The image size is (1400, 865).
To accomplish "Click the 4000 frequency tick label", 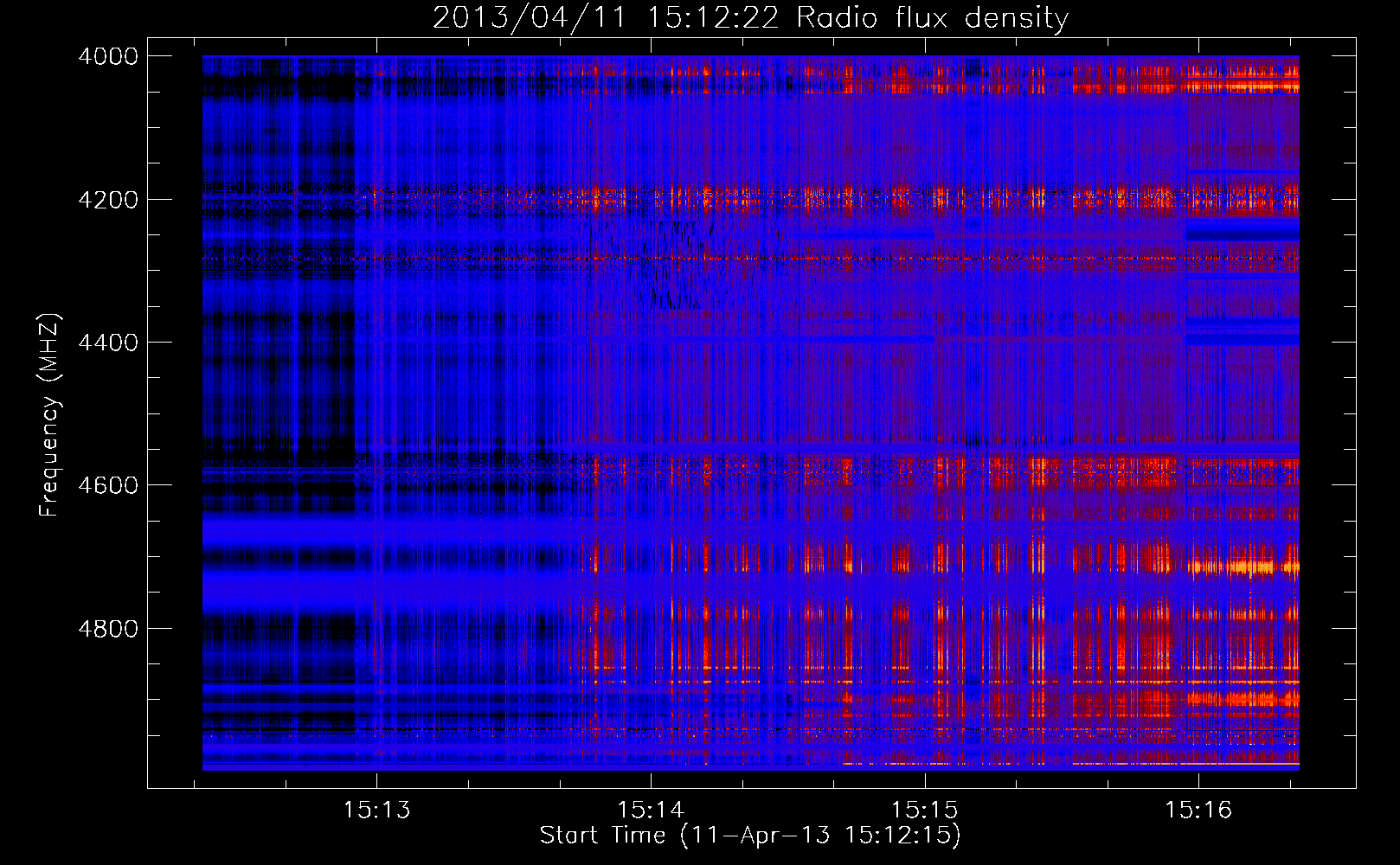I will pos(108,56).
